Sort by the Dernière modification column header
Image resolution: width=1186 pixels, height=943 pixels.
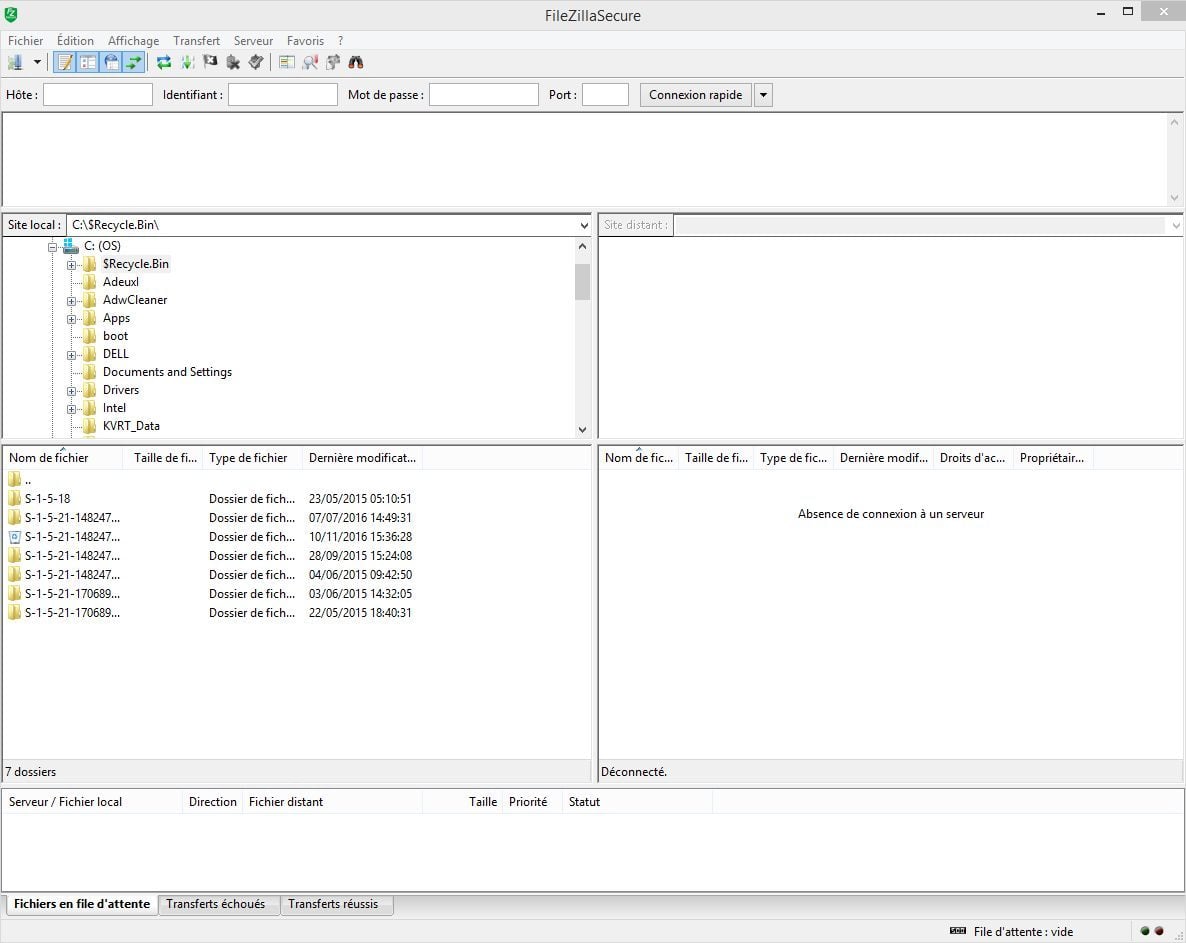pos(362,458)
